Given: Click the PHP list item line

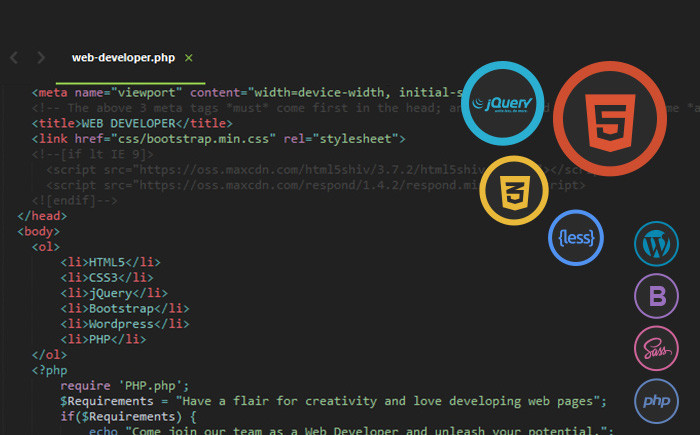Looking at the screenshot, I should [103, 339].
